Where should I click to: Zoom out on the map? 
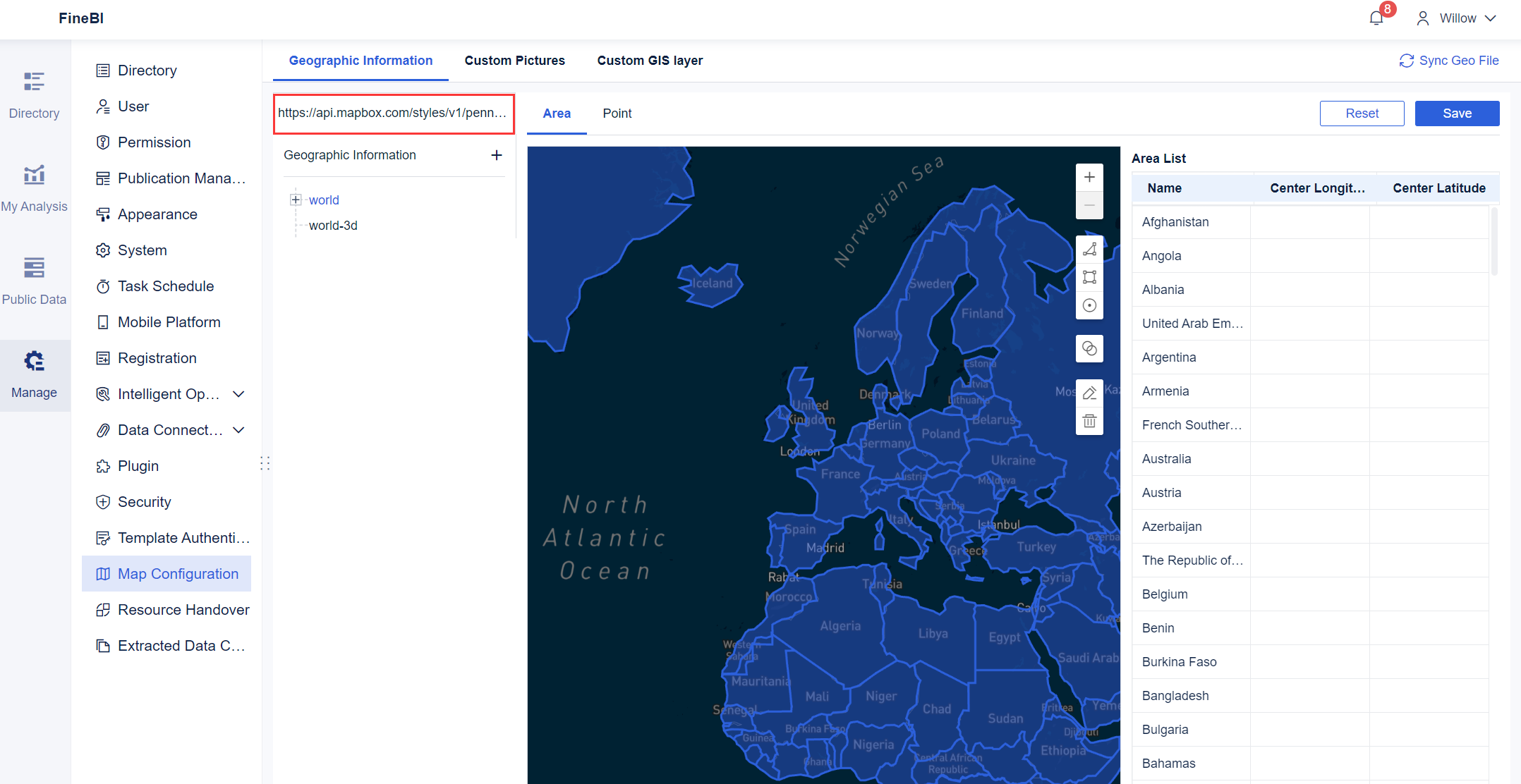[1089, 205]
